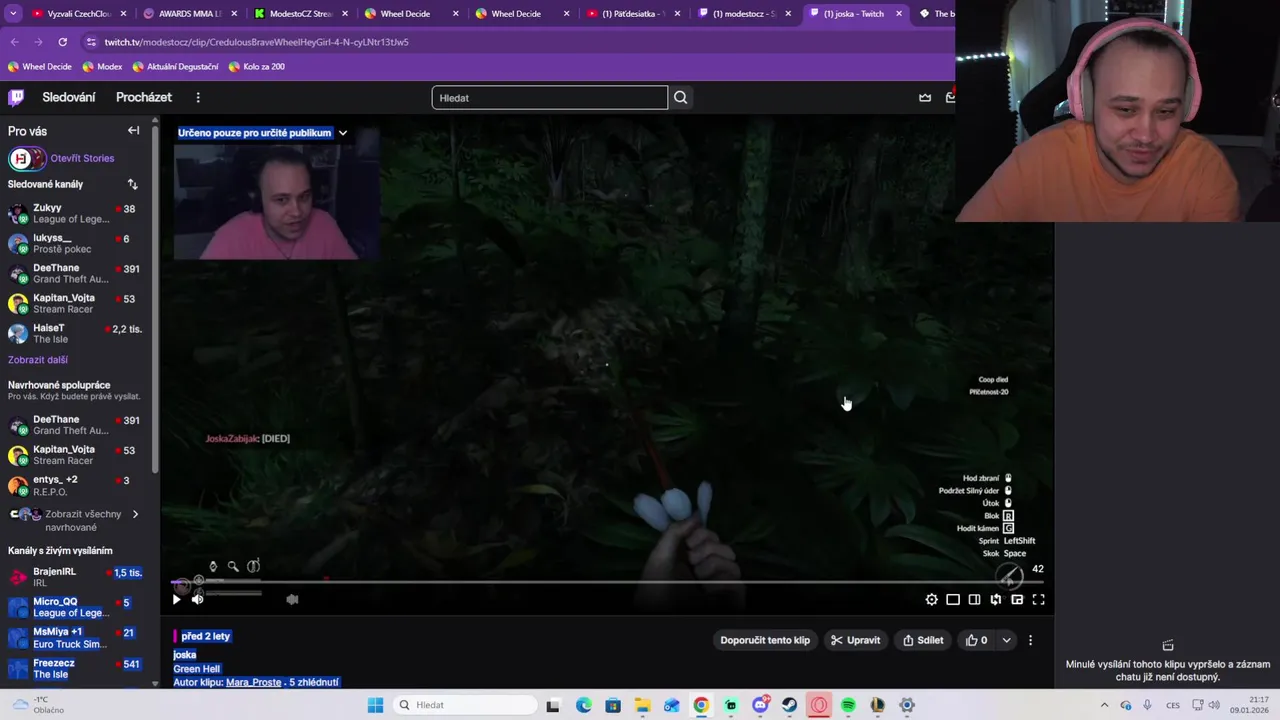Expand the arrow next to the like count
1280x720 pixels.
(x=1006, y=640)
